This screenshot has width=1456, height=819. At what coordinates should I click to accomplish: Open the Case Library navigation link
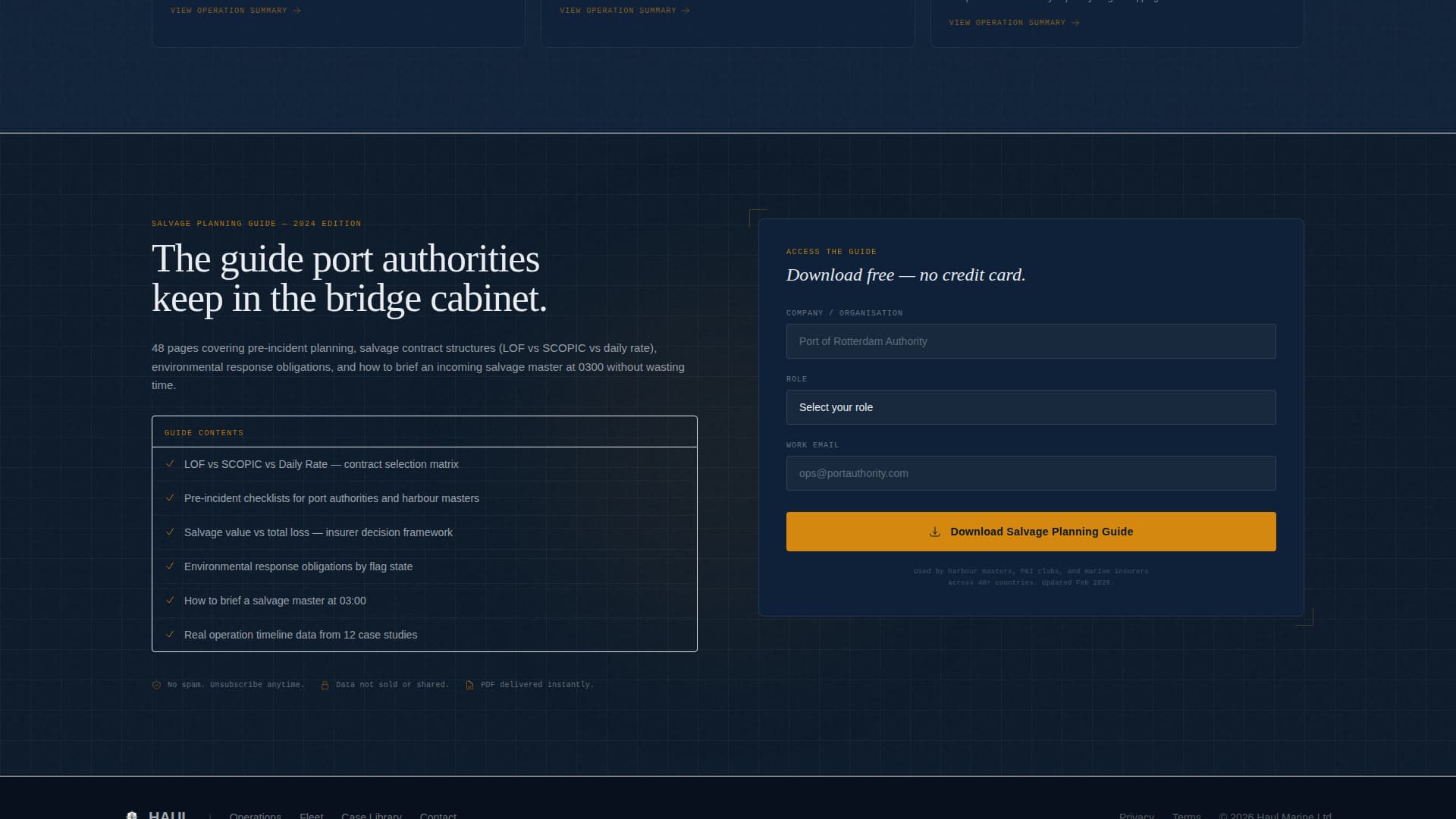[x=371, y=816]
